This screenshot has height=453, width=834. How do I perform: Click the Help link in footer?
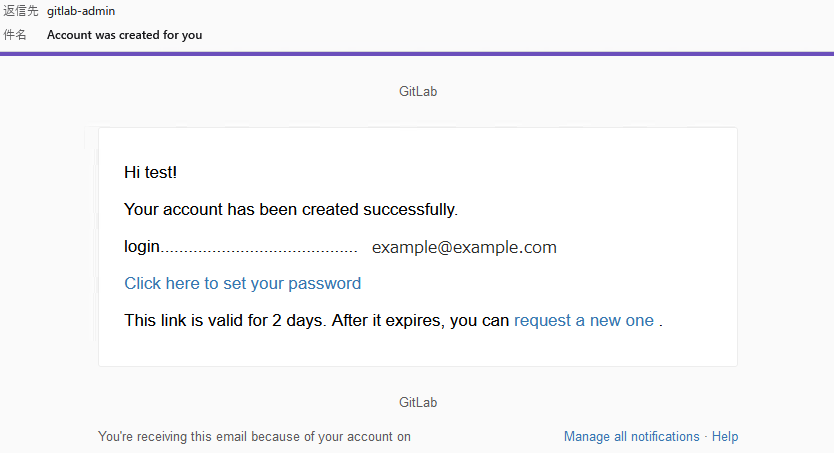click(725, 437)
